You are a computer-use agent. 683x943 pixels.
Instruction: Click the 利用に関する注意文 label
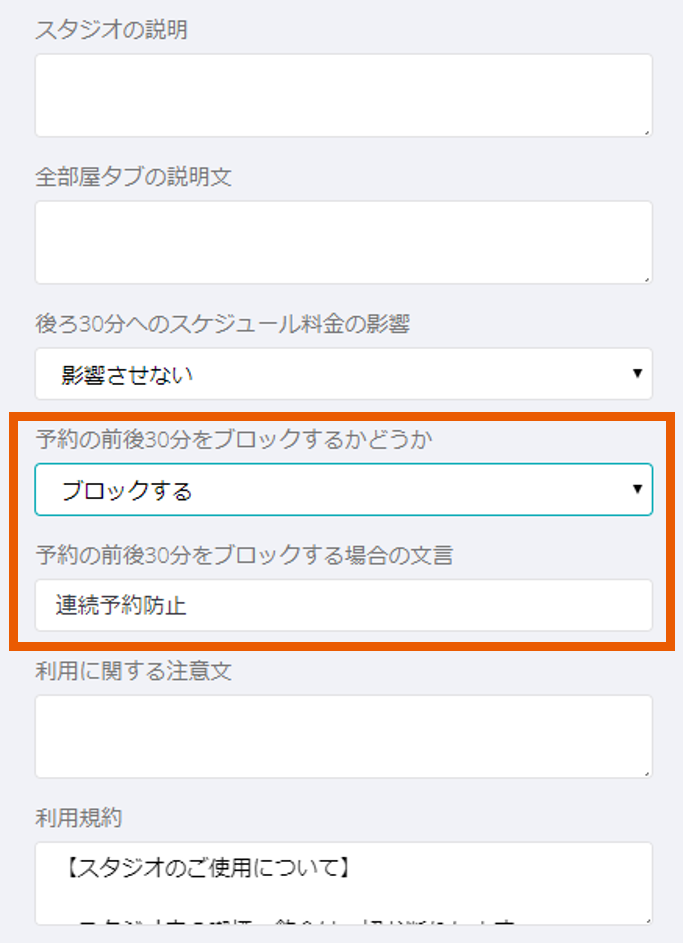tap(133, 671)
